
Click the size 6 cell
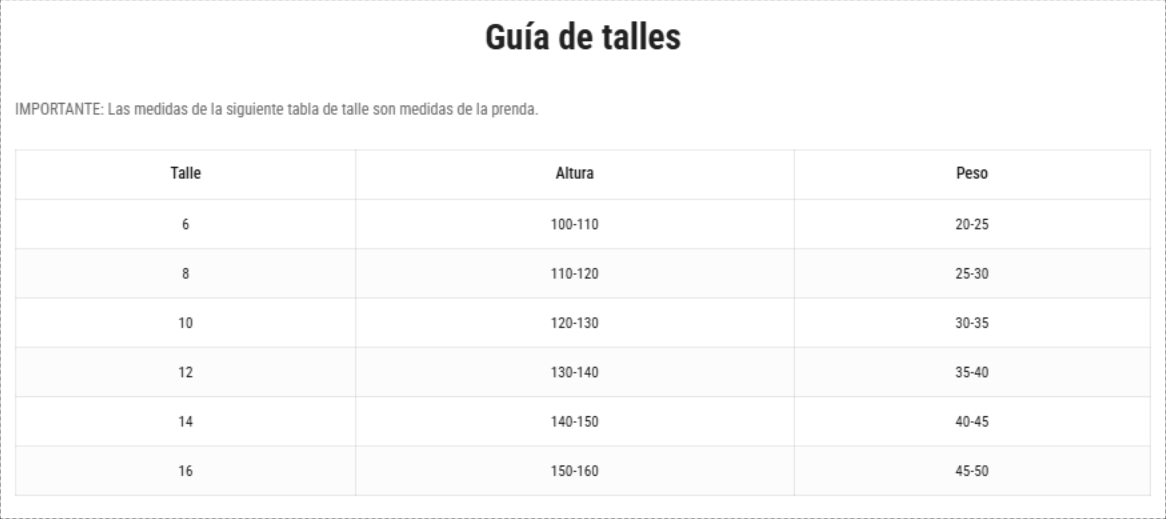click(185, 224)
